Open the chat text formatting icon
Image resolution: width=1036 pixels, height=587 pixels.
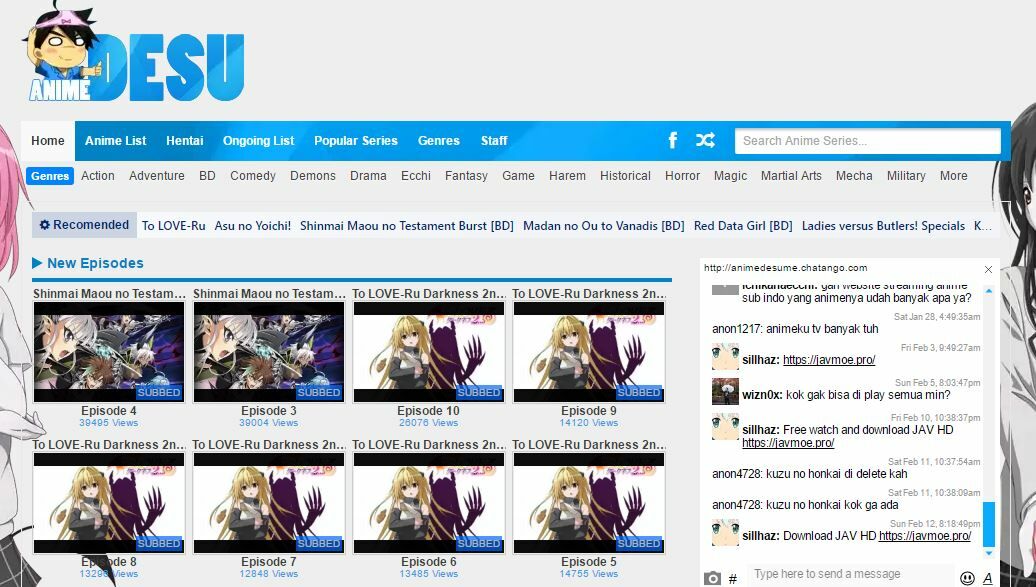(988, 578)
